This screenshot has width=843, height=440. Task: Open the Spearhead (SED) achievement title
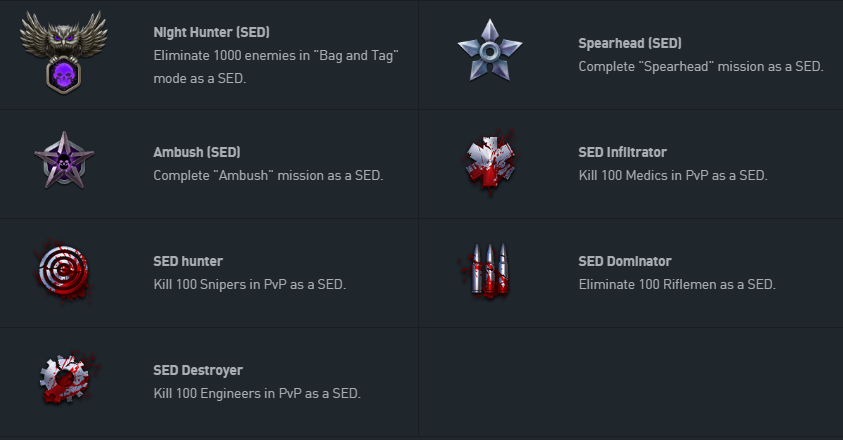tap(630, 43)
